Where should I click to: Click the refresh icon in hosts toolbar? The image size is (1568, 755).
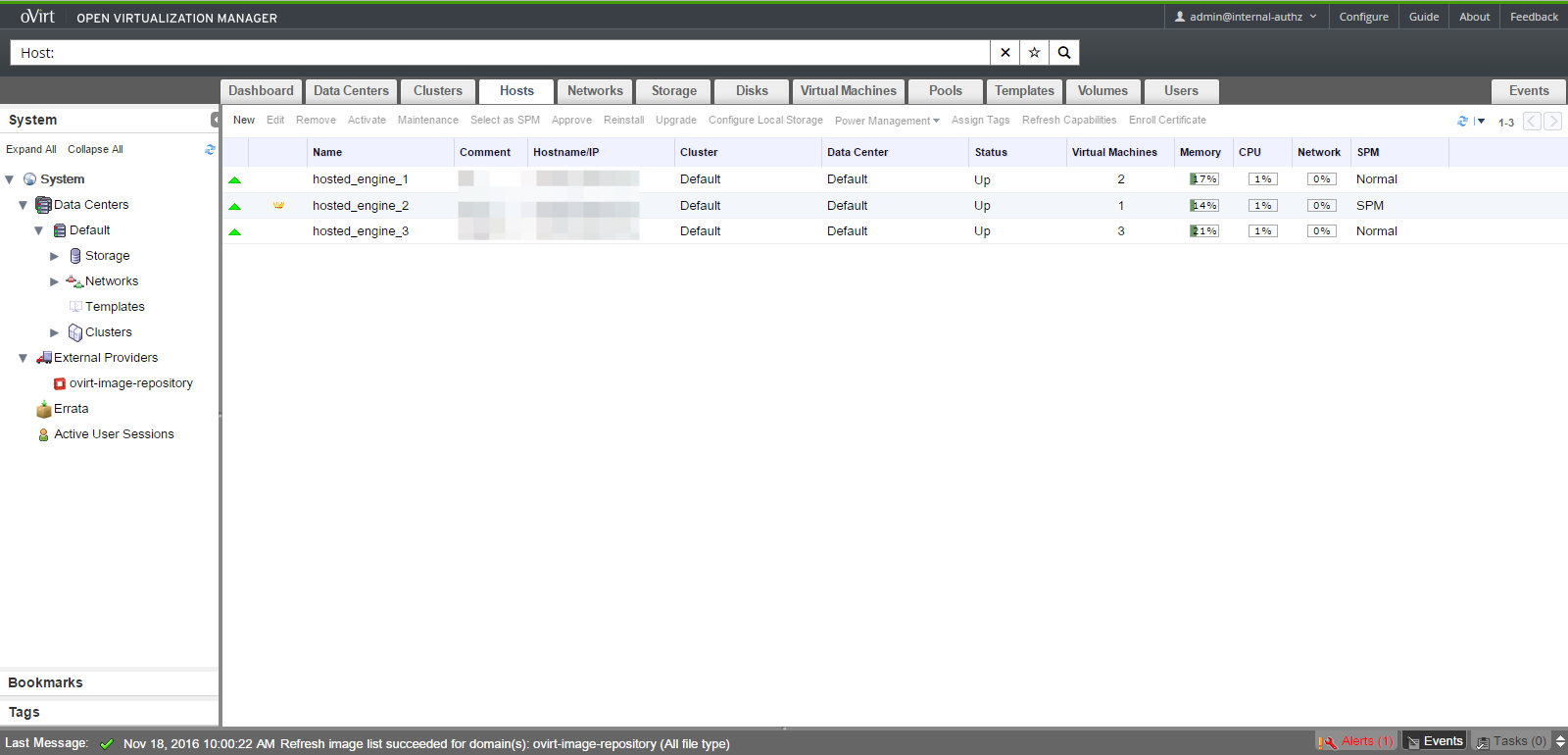click(1462, 122)
